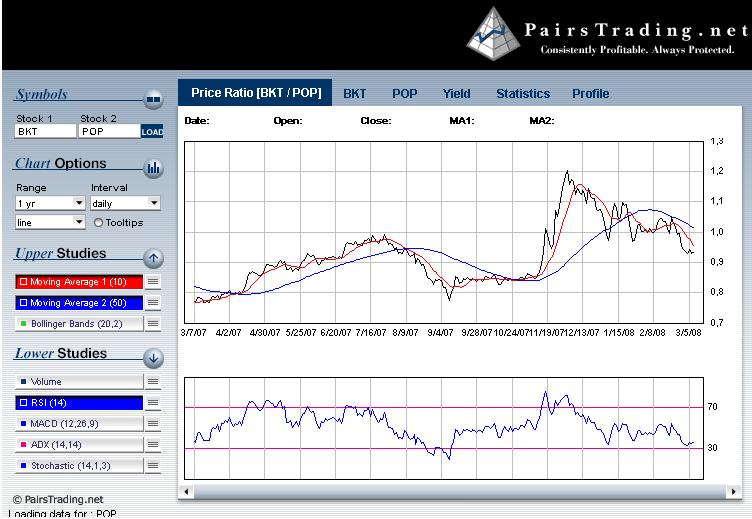
Task: Open the Profile tab
Action: pos(590,94)
